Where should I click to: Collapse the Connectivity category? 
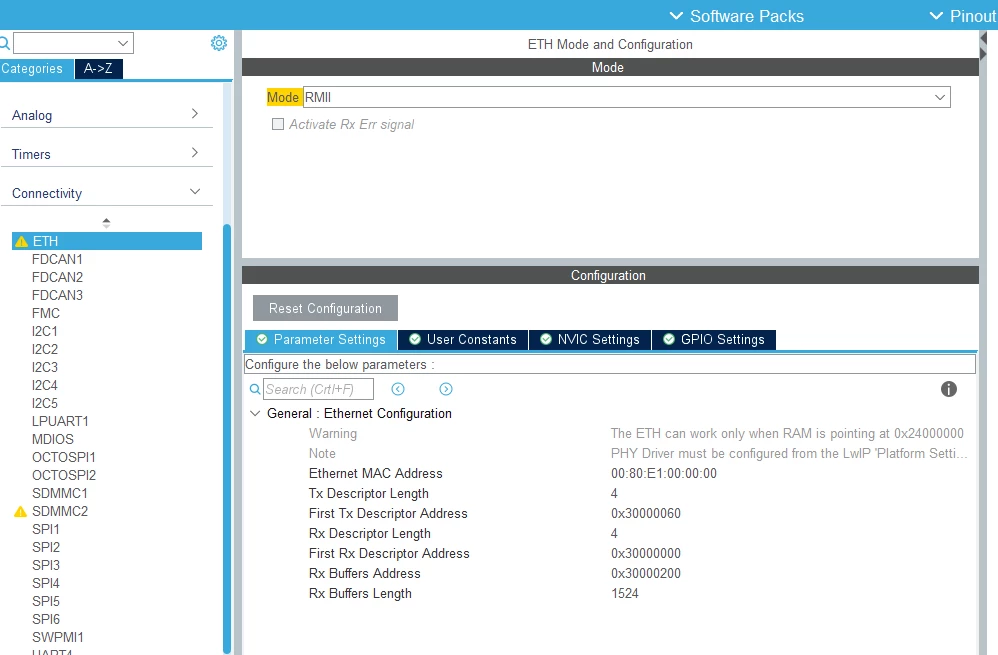coord(106,192)
